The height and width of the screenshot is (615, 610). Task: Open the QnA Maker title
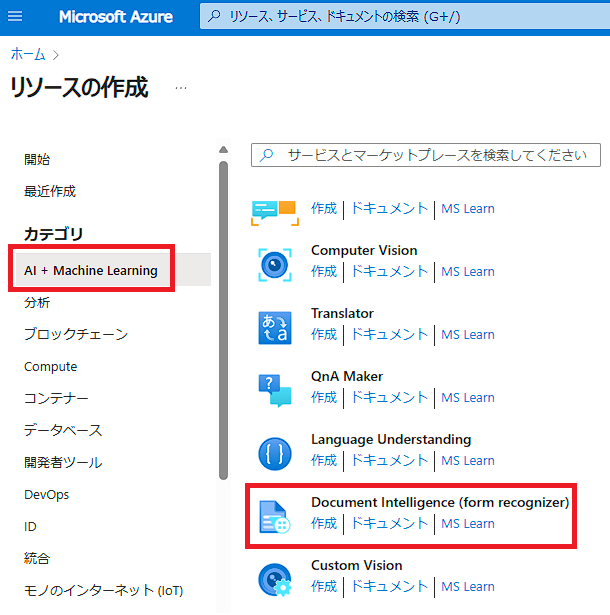coord(347,377)
